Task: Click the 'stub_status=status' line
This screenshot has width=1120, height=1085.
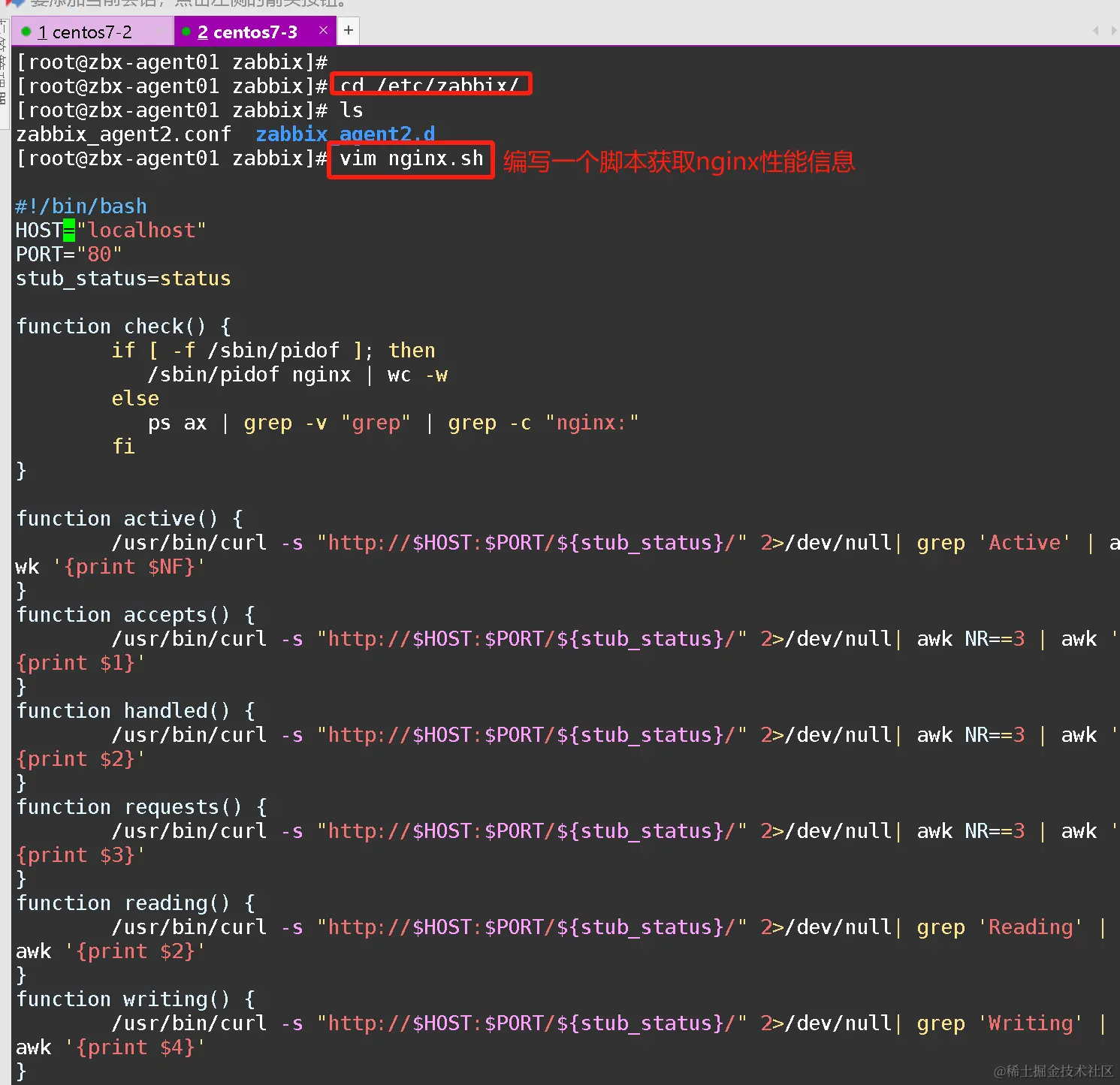Action: click(x=123, y=279)
